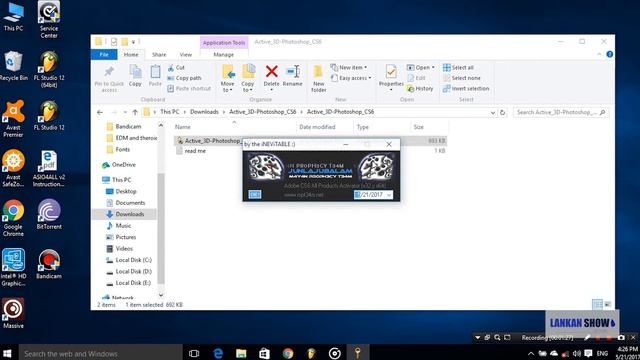Click the Properties icon
640x360 pixels.
pyautogui.click(x=391, y=72)
